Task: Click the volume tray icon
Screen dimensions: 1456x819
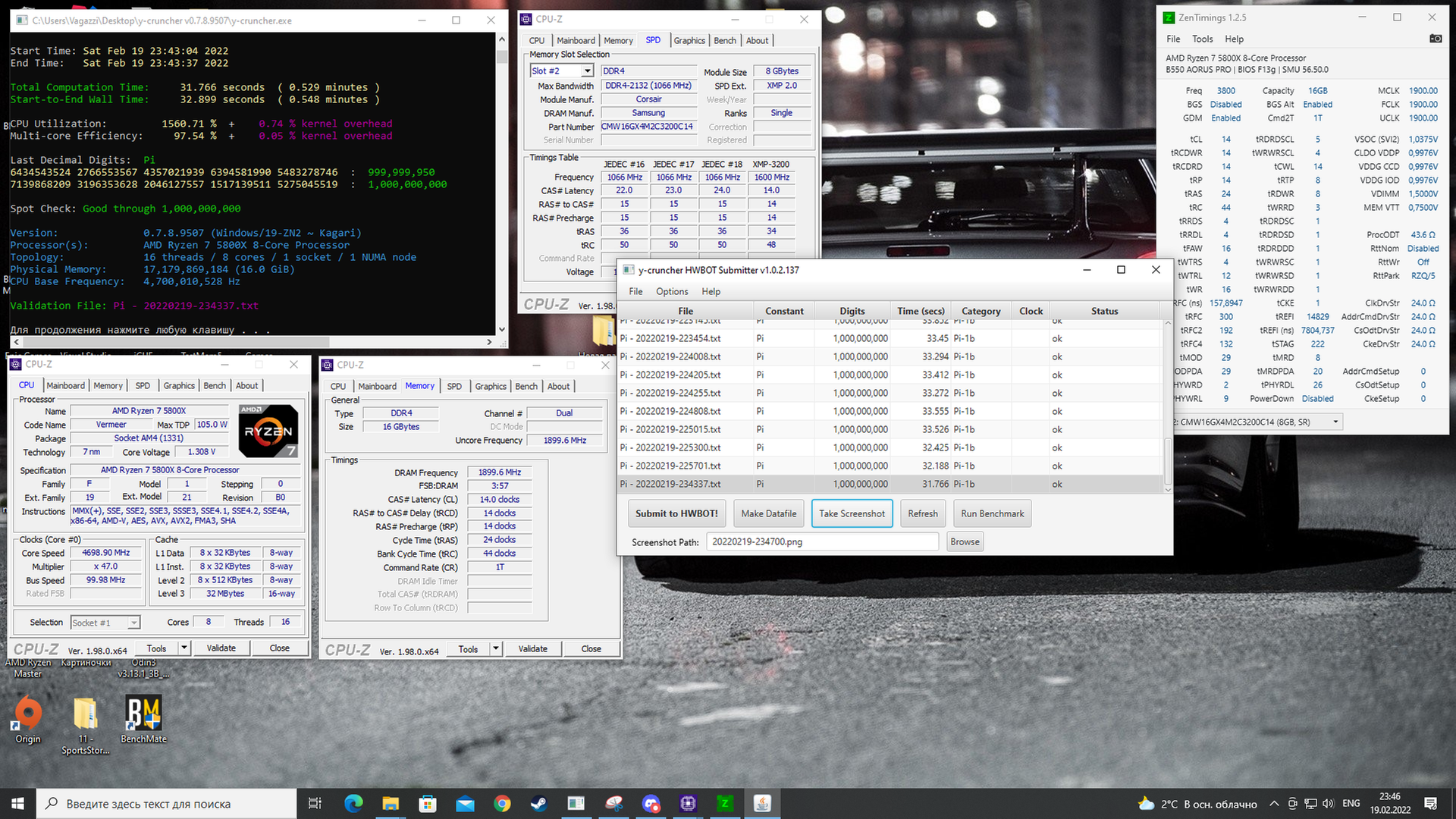Action: tap(1328, 804)
